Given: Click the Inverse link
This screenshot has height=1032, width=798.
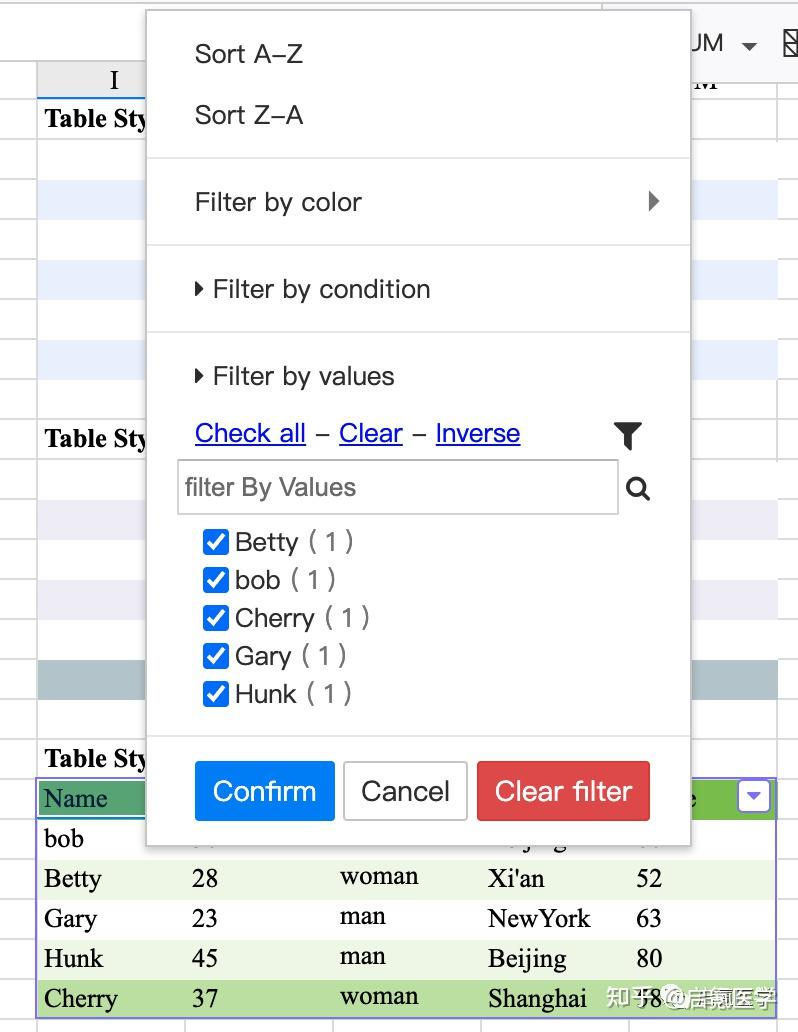Looking at the screenshot, I should 477,433.
